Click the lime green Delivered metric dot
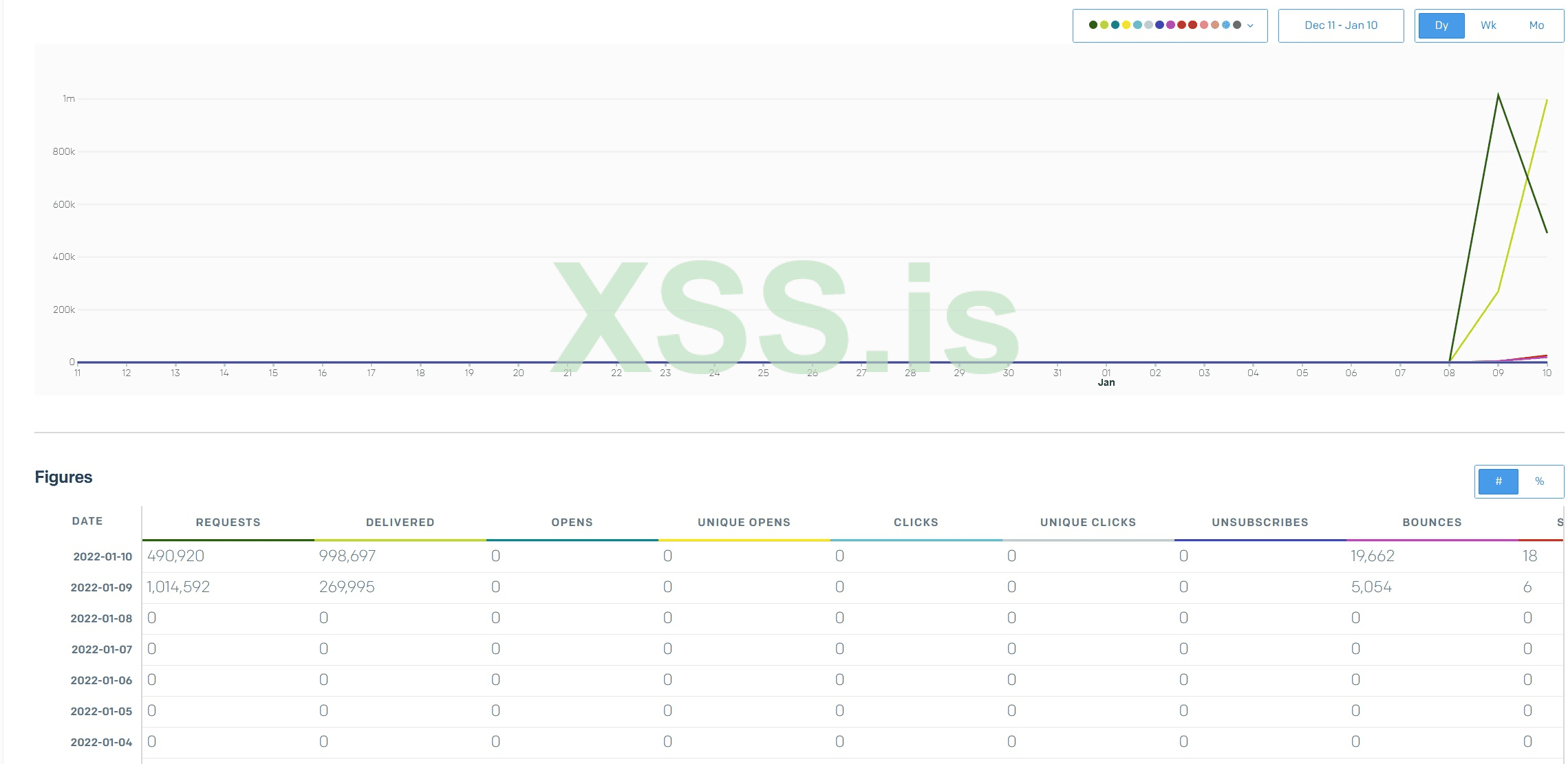This screenshot has width=1568, height=764. [1104, 25]
